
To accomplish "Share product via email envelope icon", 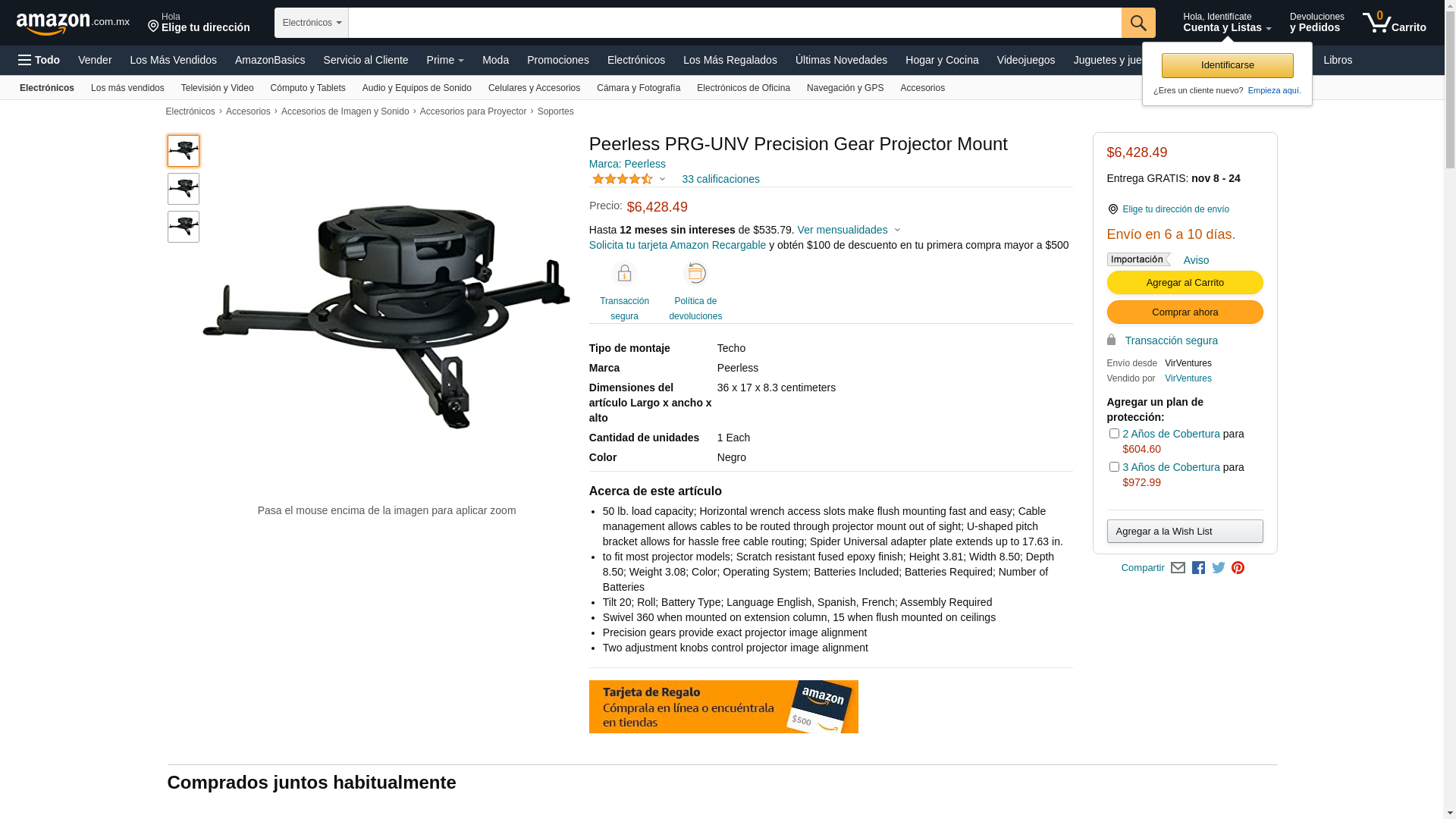I will pyautogui.click(x=1178, y=568).
